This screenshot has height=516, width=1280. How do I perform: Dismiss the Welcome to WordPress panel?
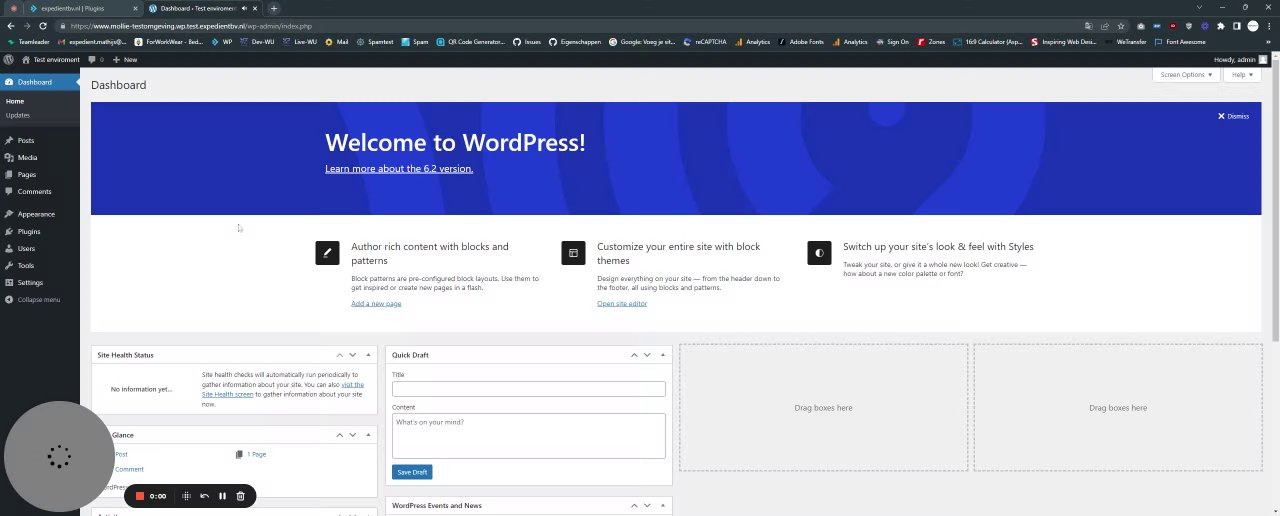tap(1233, 116)
